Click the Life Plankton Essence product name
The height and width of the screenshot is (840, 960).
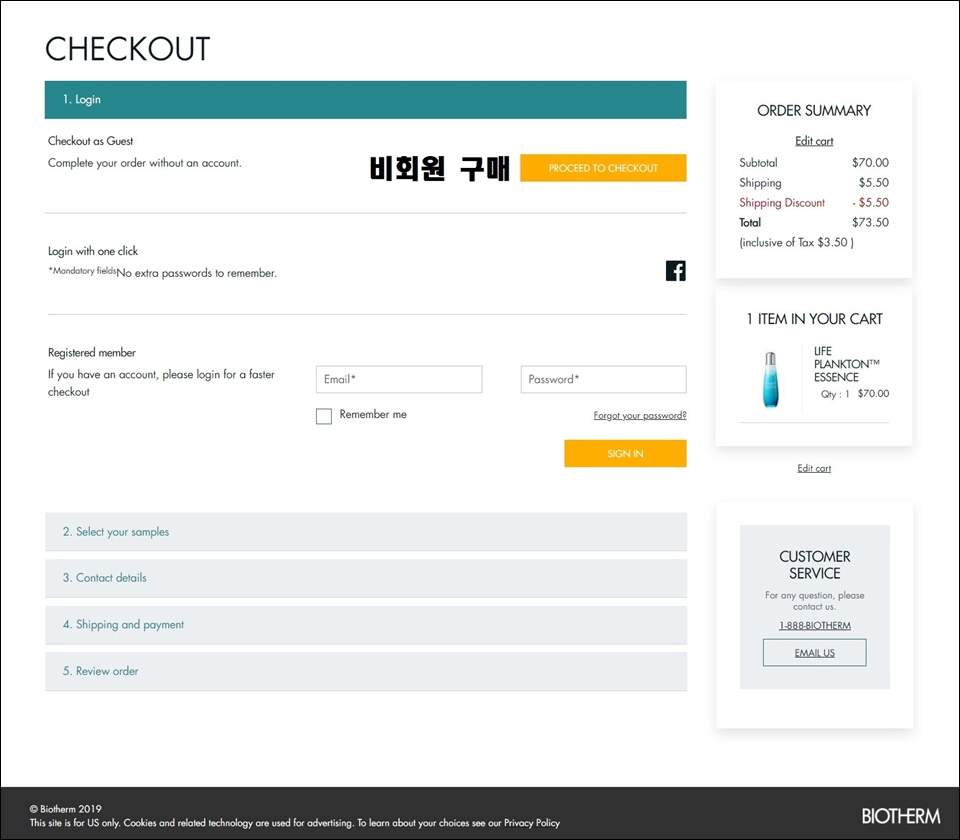(x=846, y=364)
